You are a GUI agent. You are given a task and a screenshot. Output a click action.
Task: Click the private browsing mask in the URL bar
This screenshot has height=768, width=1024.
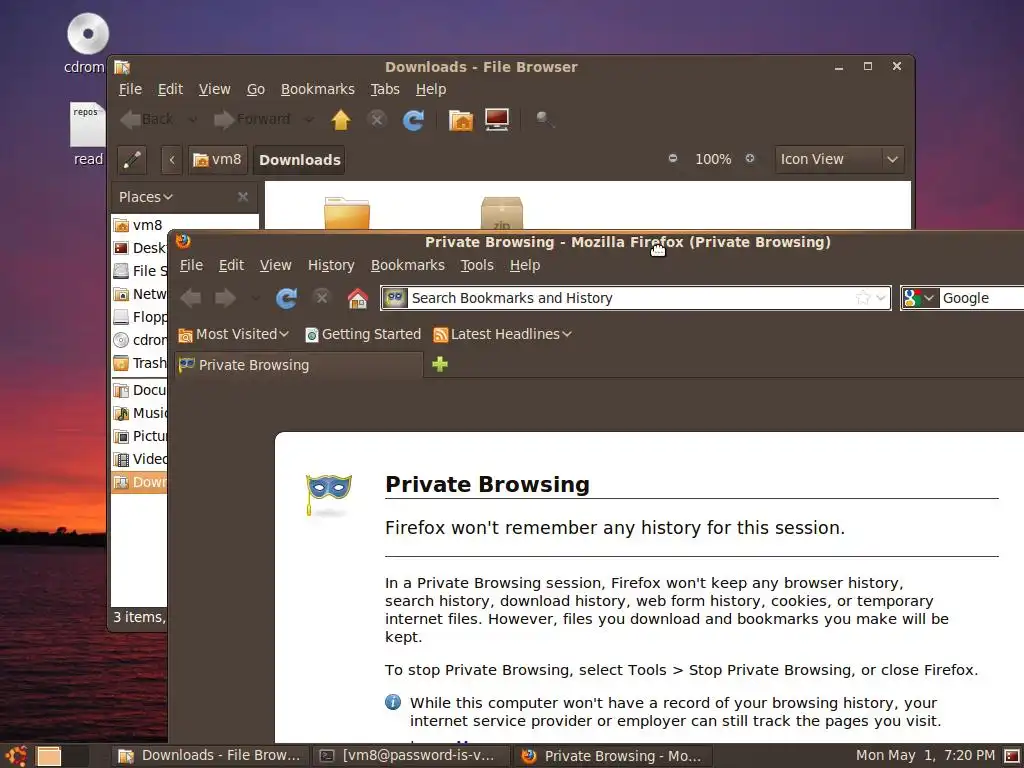click(395, 298)
